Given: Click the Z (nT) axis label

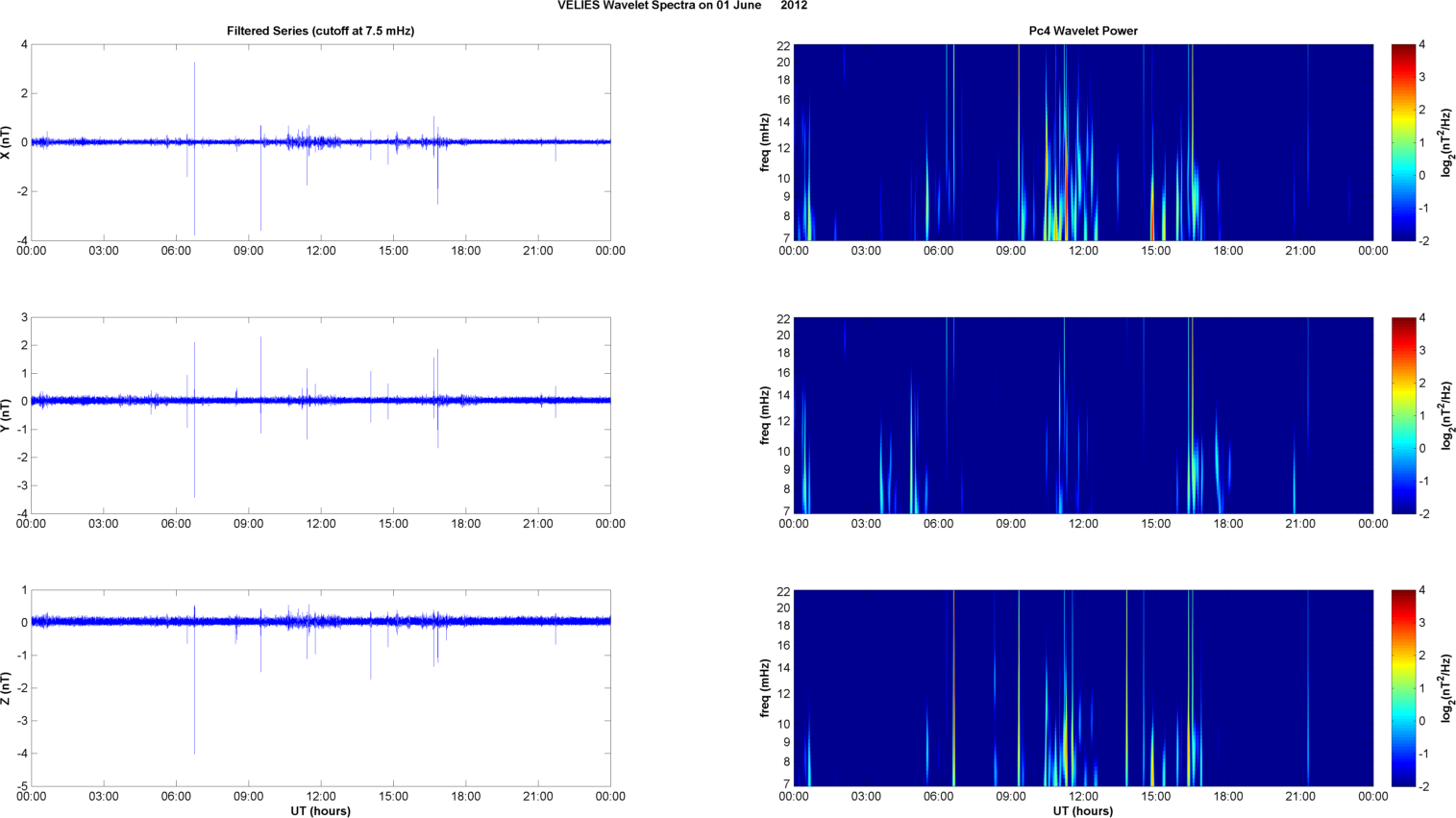Looking at the screenshot, I should click(x=8, y=688).
